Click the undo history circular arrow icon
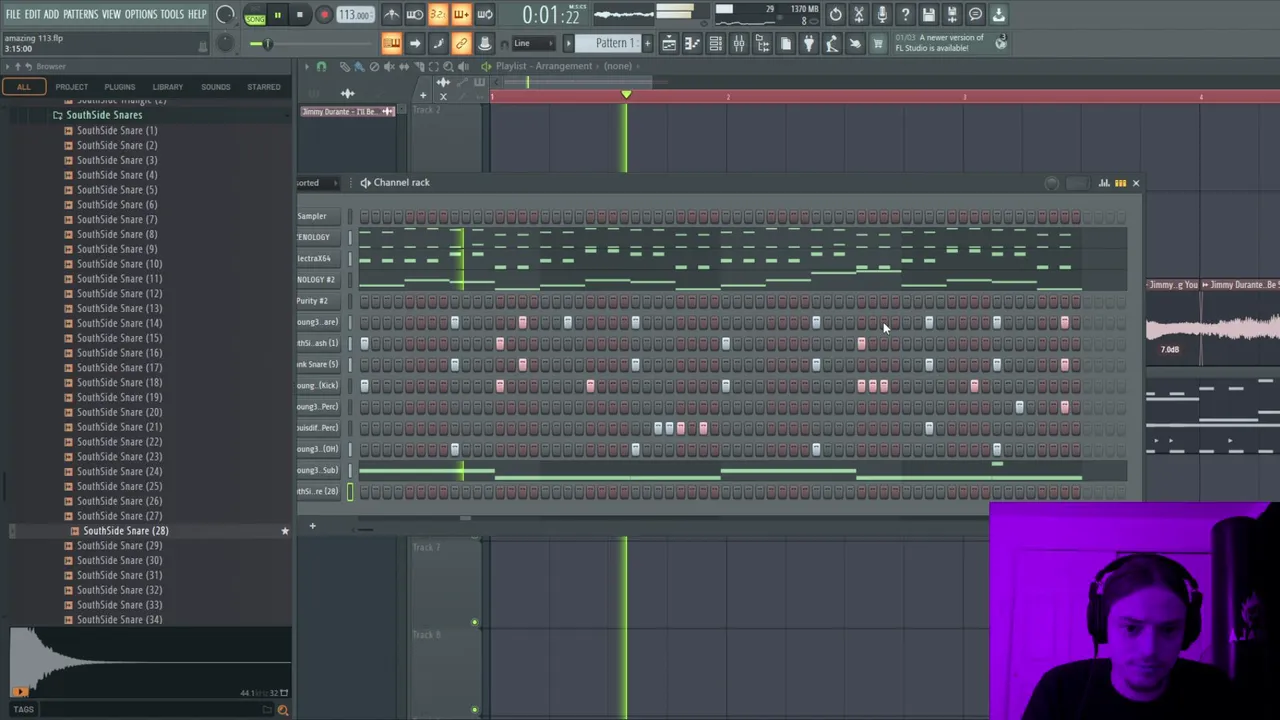 tap(835, 15)
